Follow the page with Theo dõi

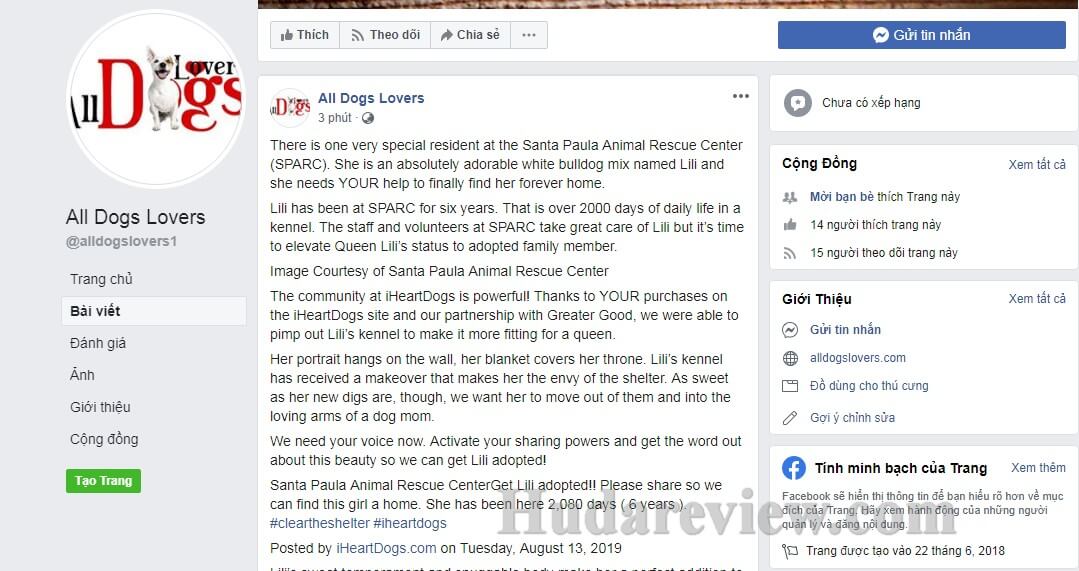pyautogui.click(x=385, y=35)
